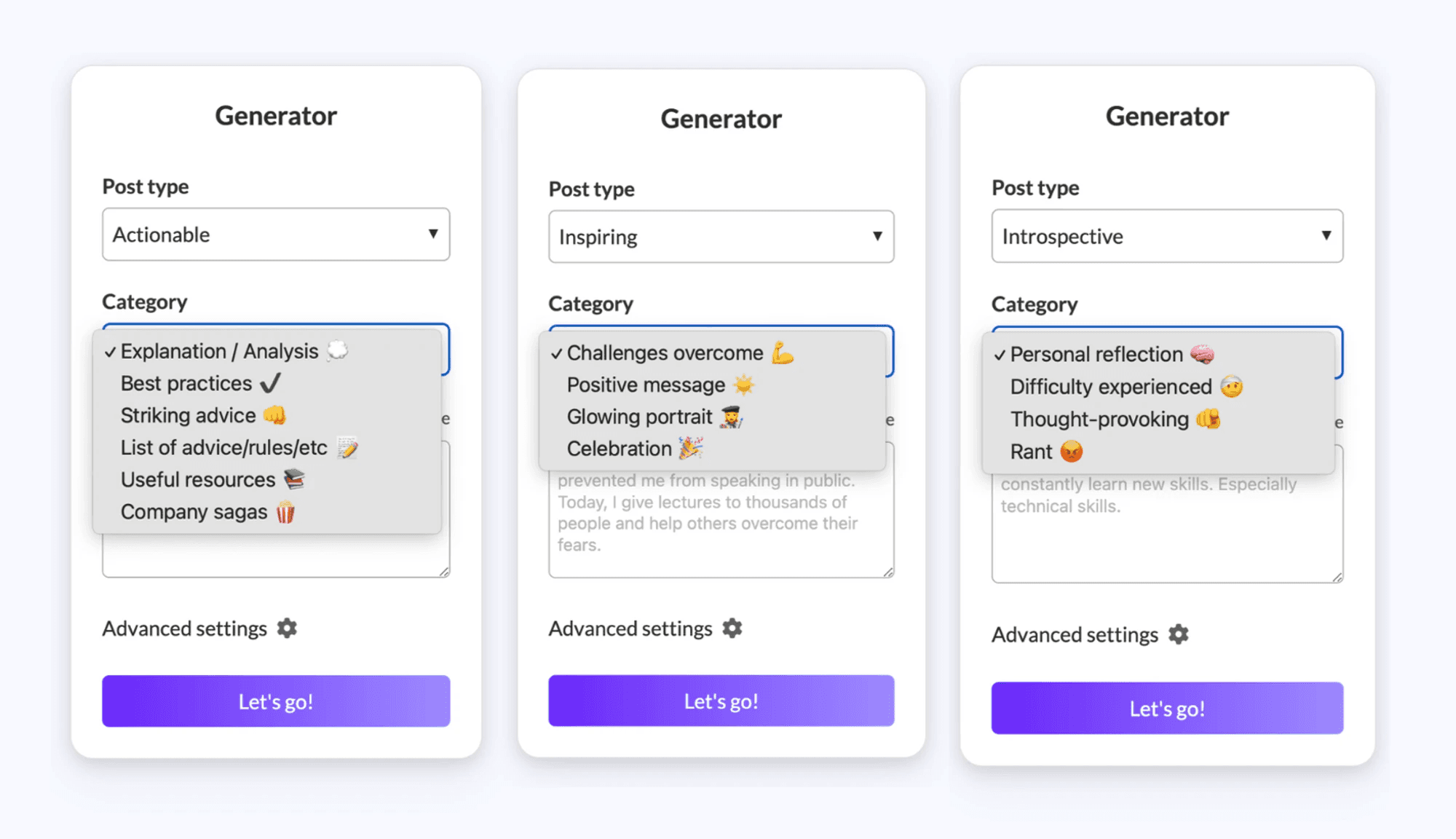Click Let's go! under Introspective generator
Screen dimensions: 1456x839
click(x=1167, y=708)
